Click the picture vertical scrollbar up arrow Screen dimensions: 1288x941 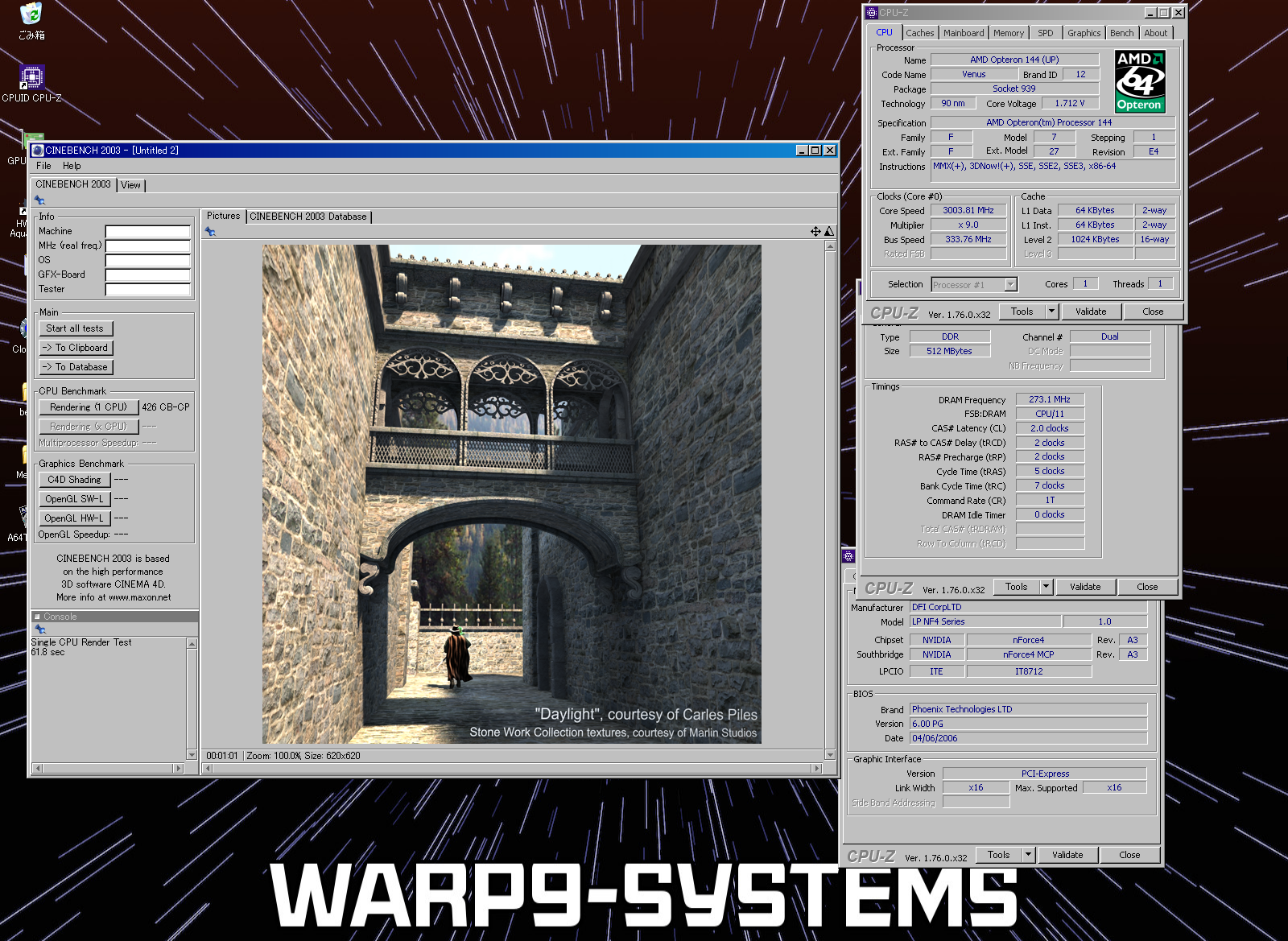[830, 246]
